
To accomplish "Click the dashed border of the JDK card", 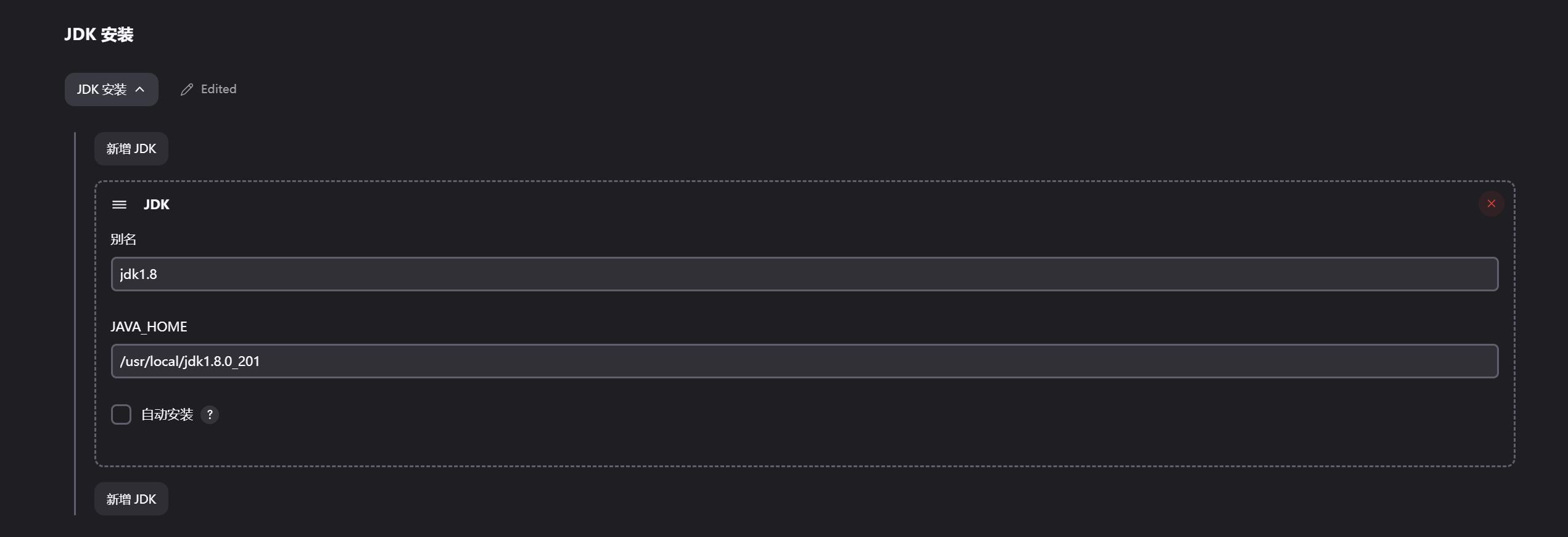I will 804,181.
